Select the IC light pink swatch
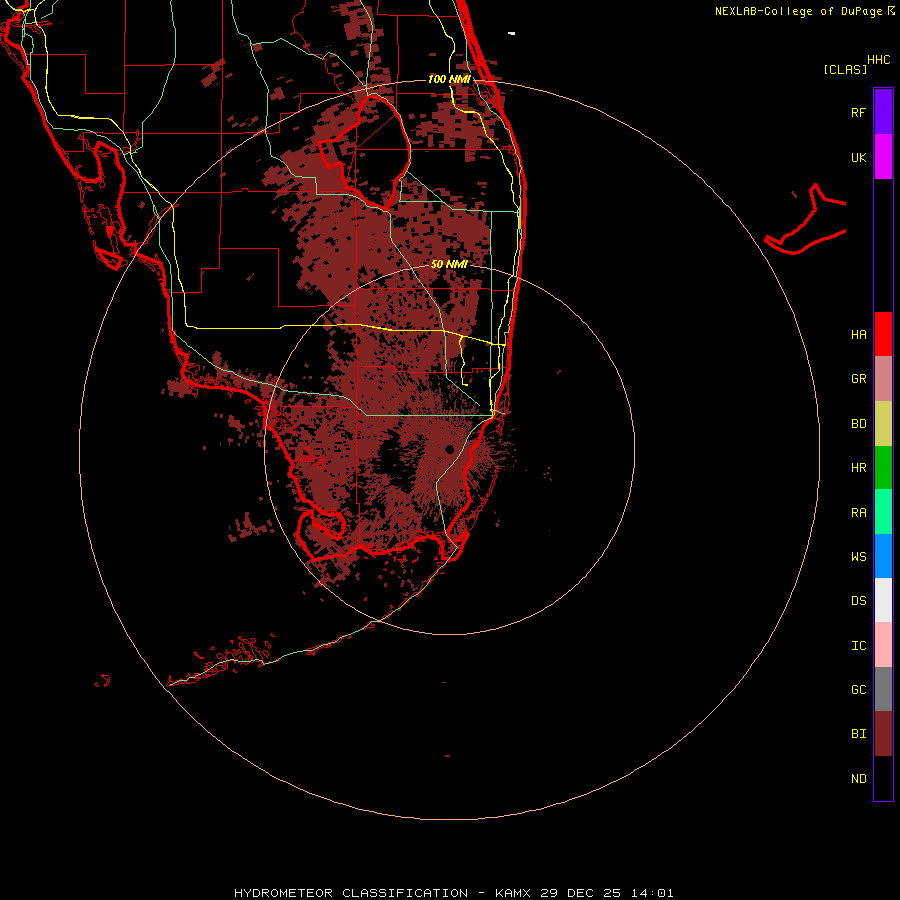 [x=883, y=645]
